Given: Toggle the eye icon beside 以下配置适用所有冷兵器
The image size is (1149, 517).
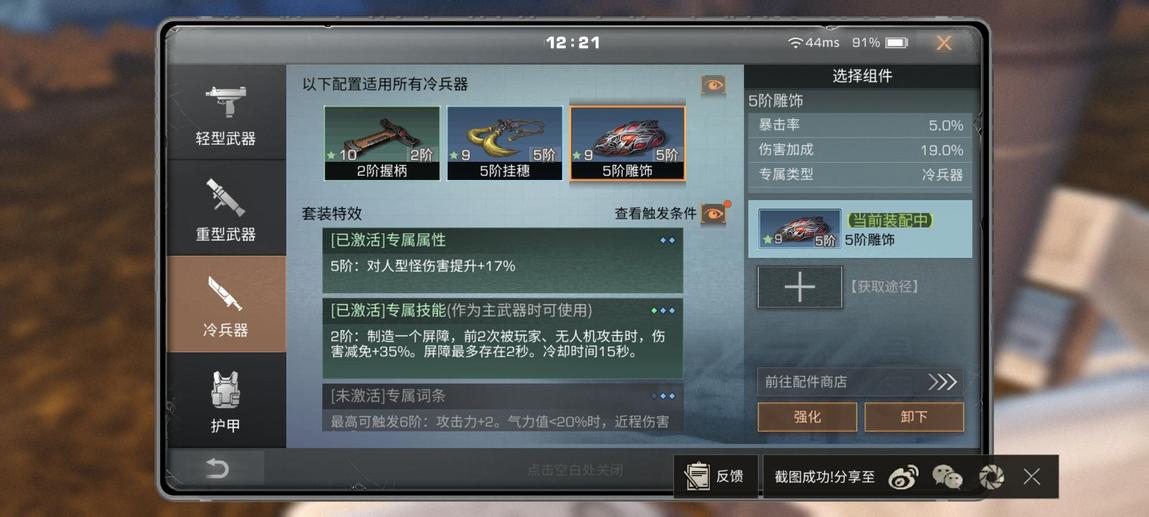Looking at the screenshot, I should (x=713, y=86).
